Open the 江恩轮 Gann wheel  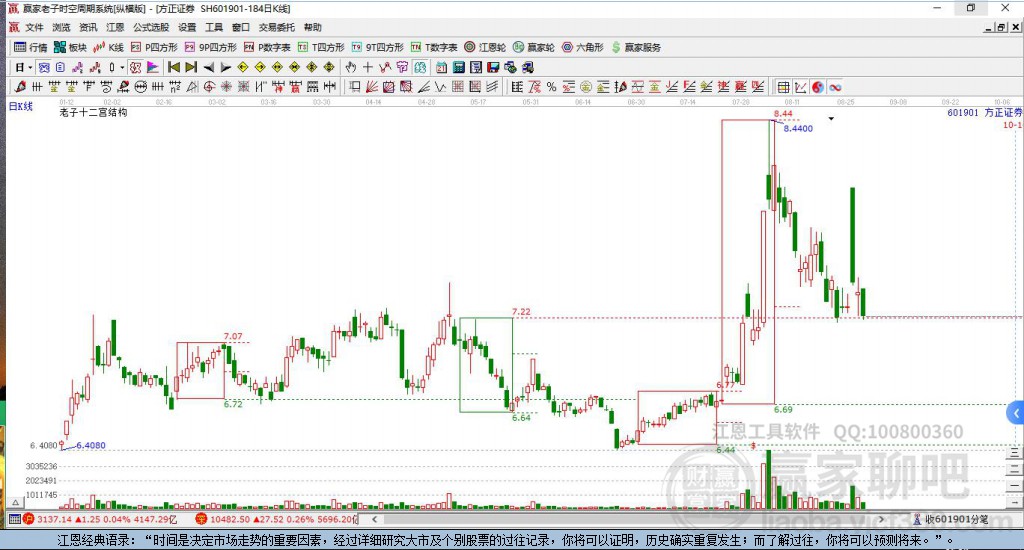pyautogui.click(x=485, y=47)
